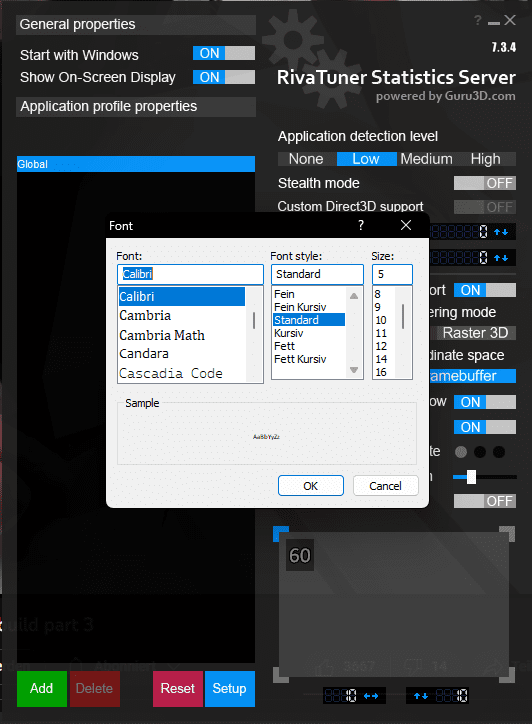Select Framebuffer coordinate space option
This screenshot has height=724, width=532.
pyautogui.click(x=473, y=376)
